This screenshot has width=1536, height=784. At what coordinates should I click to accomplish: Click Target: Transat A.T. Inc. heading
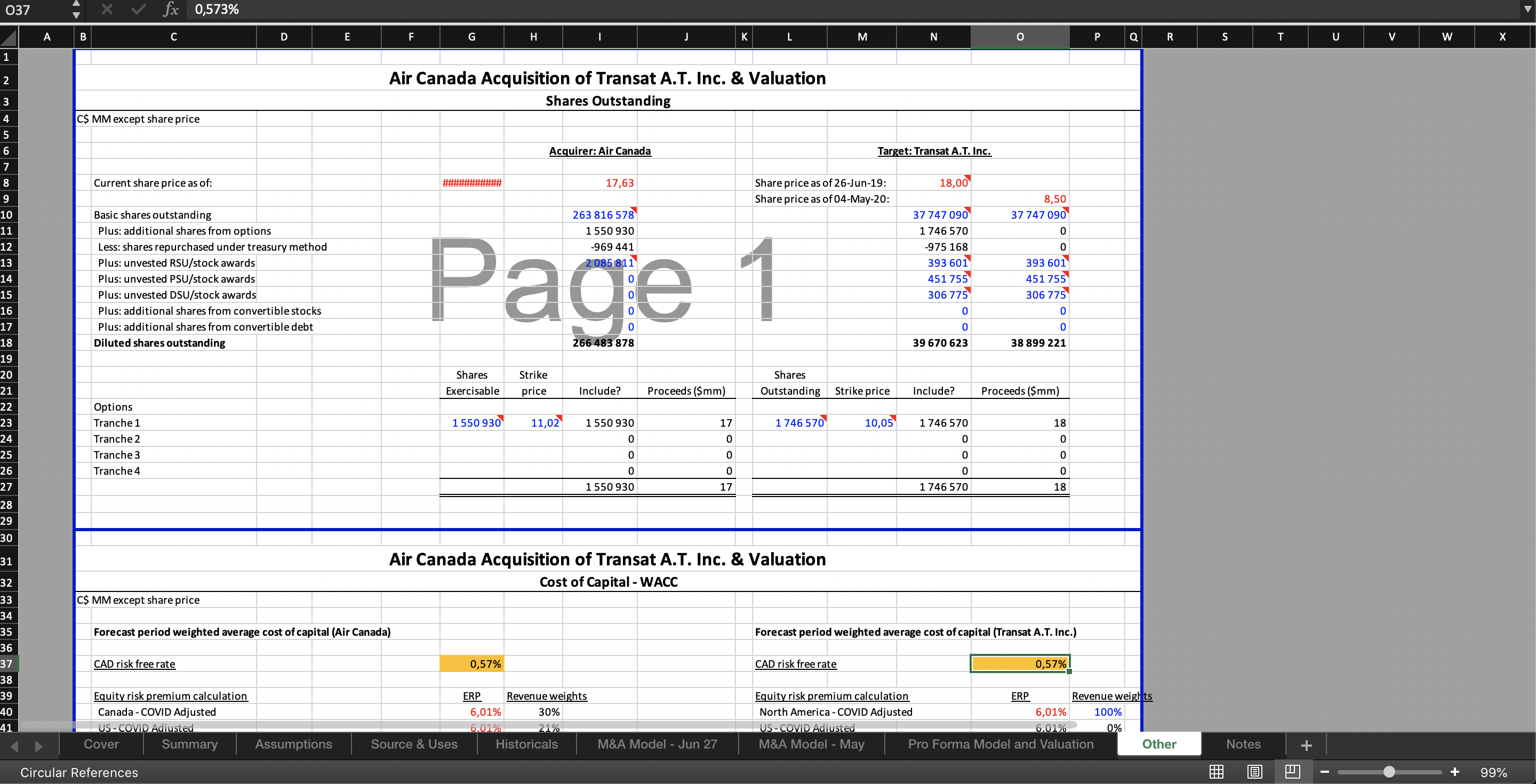click(x=934, y=151)
